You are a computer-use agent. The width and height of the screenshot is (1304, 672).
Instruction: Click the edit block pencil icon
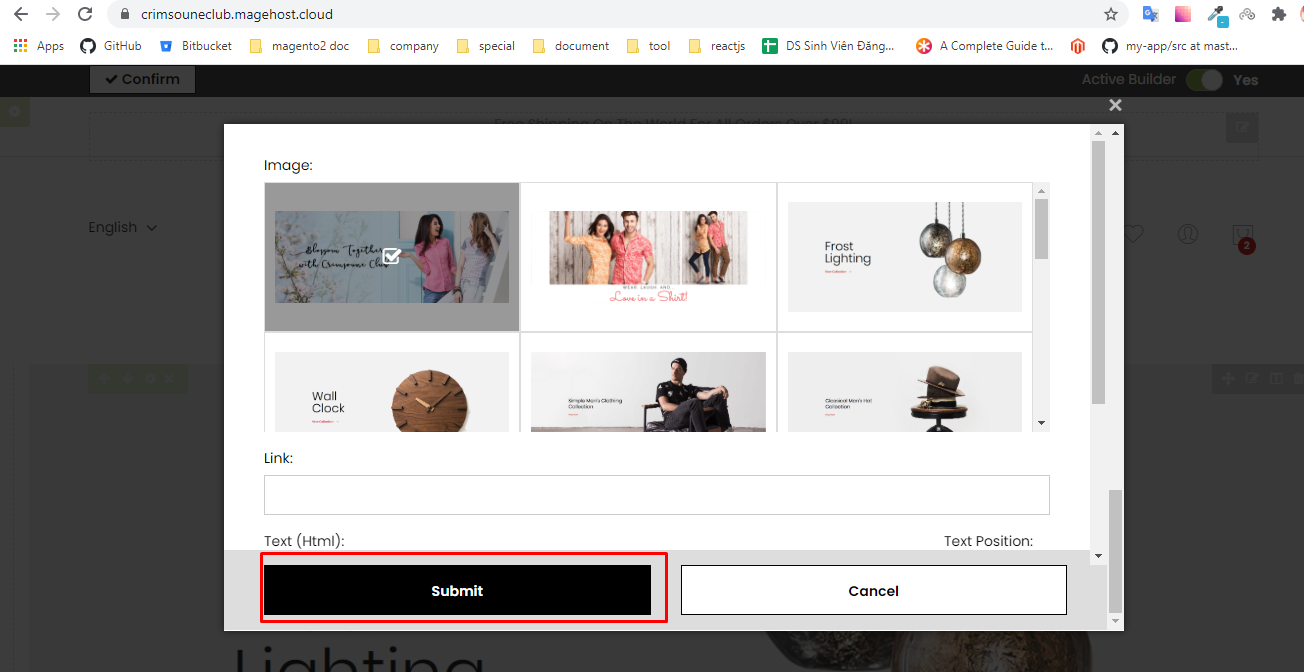click(1252, 379)
